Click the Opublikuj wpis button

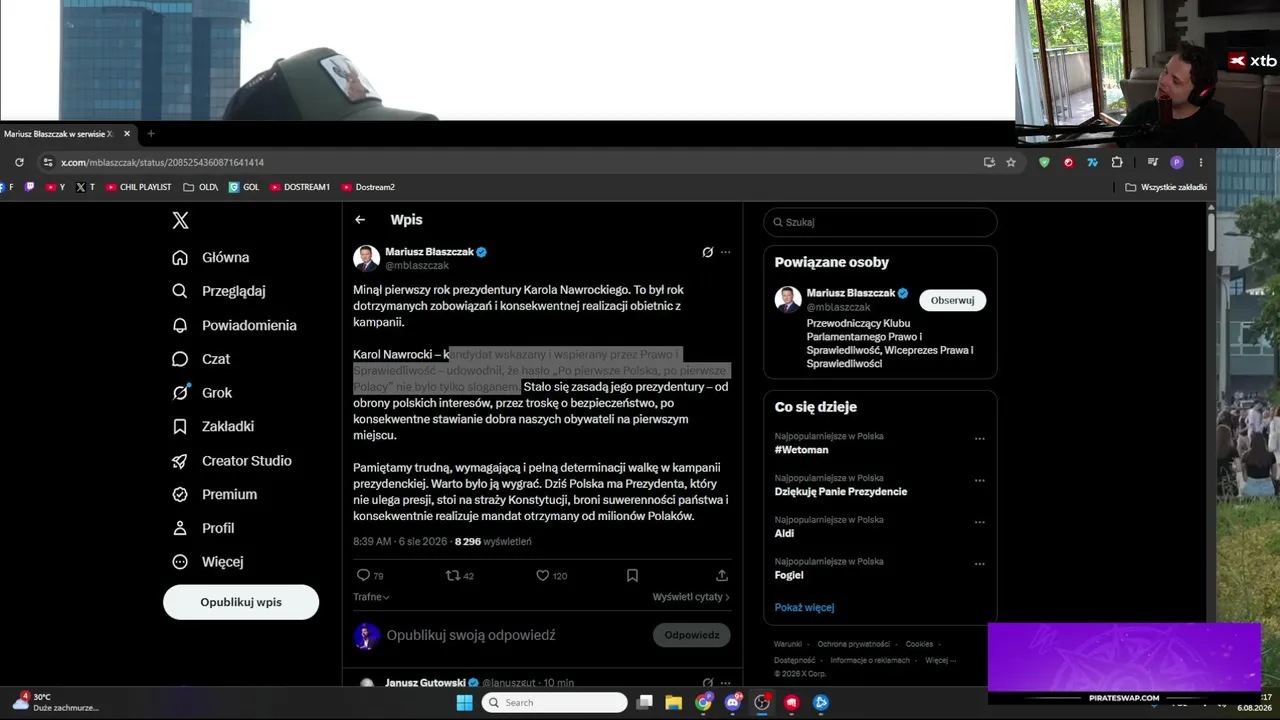point(241,602)
